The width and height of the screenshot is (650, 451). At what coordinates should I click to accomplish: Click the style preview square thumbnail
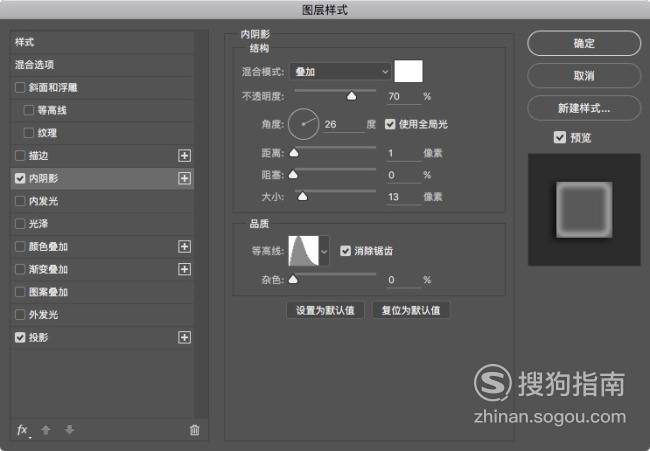[584, 209]
